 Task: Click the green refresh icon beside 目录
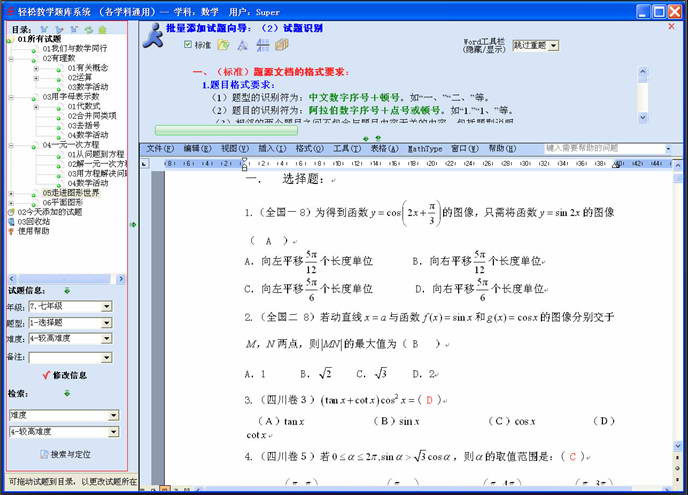tap(89, 29)
